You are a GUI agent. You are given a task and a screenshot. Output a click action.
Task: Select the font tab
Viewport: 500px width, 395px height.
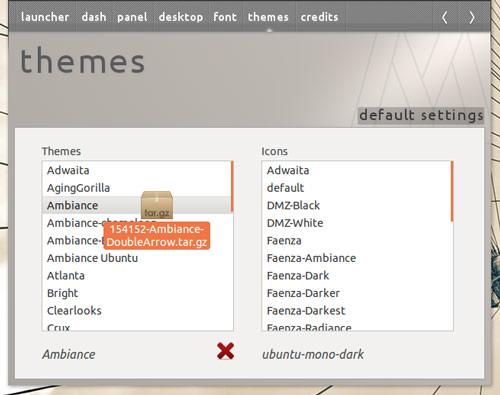225,17
